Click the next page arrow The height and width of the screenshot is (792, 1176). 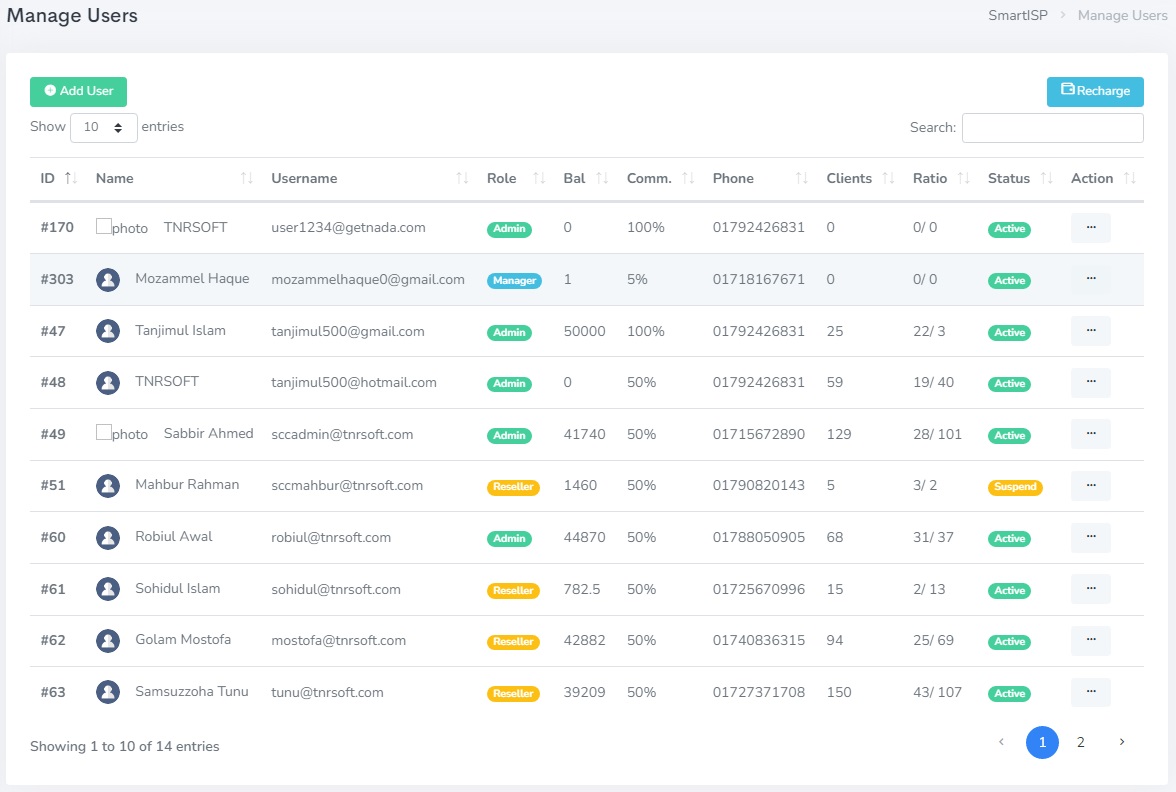pos(1122,743)
